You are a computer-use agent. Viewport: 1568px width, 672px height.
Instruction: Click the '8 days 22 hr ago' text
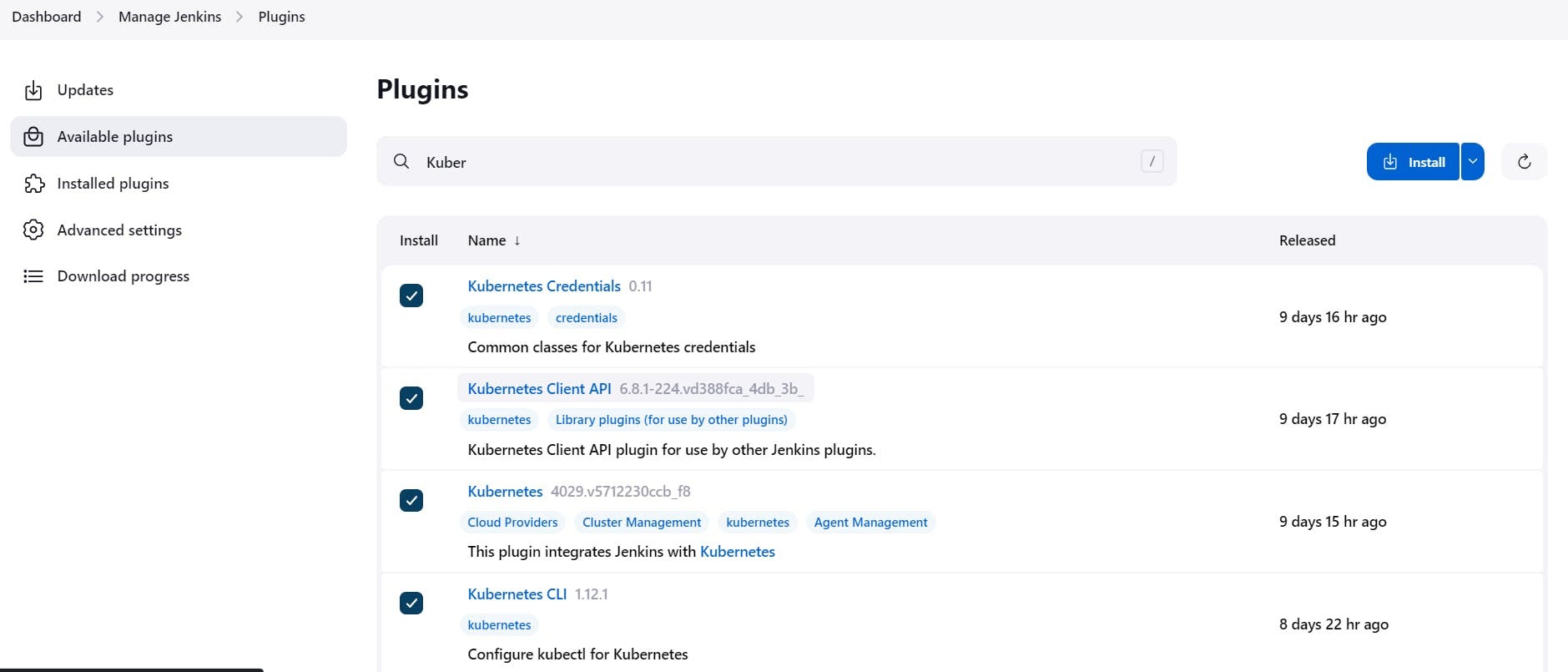pos(1334,624)
